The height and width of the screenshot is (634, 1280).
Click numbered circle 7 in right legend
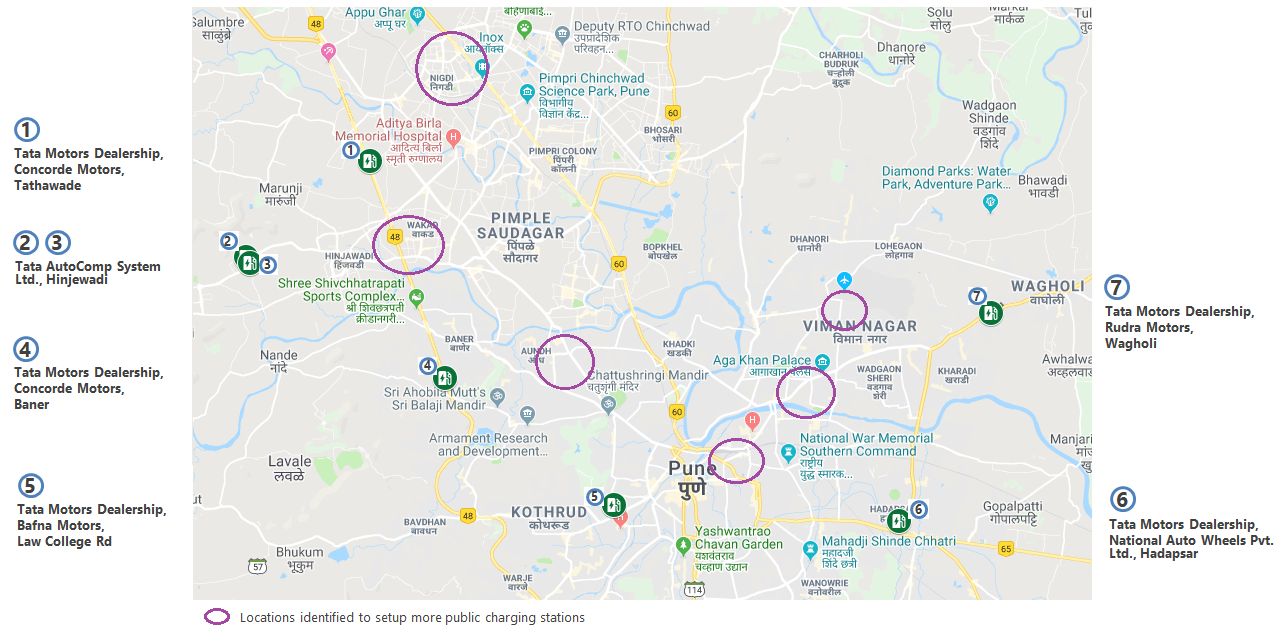tap(1117, 287)
